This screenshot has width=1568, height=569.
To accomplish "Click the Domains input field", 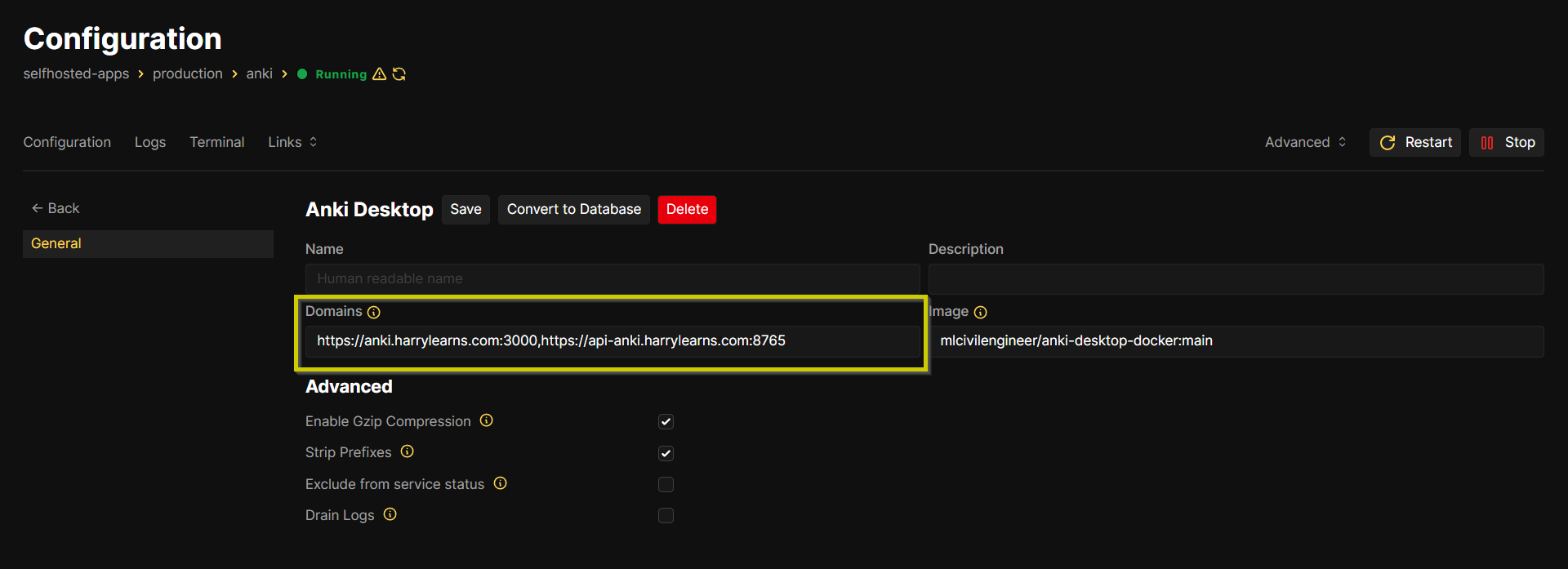I will (612, 341).
